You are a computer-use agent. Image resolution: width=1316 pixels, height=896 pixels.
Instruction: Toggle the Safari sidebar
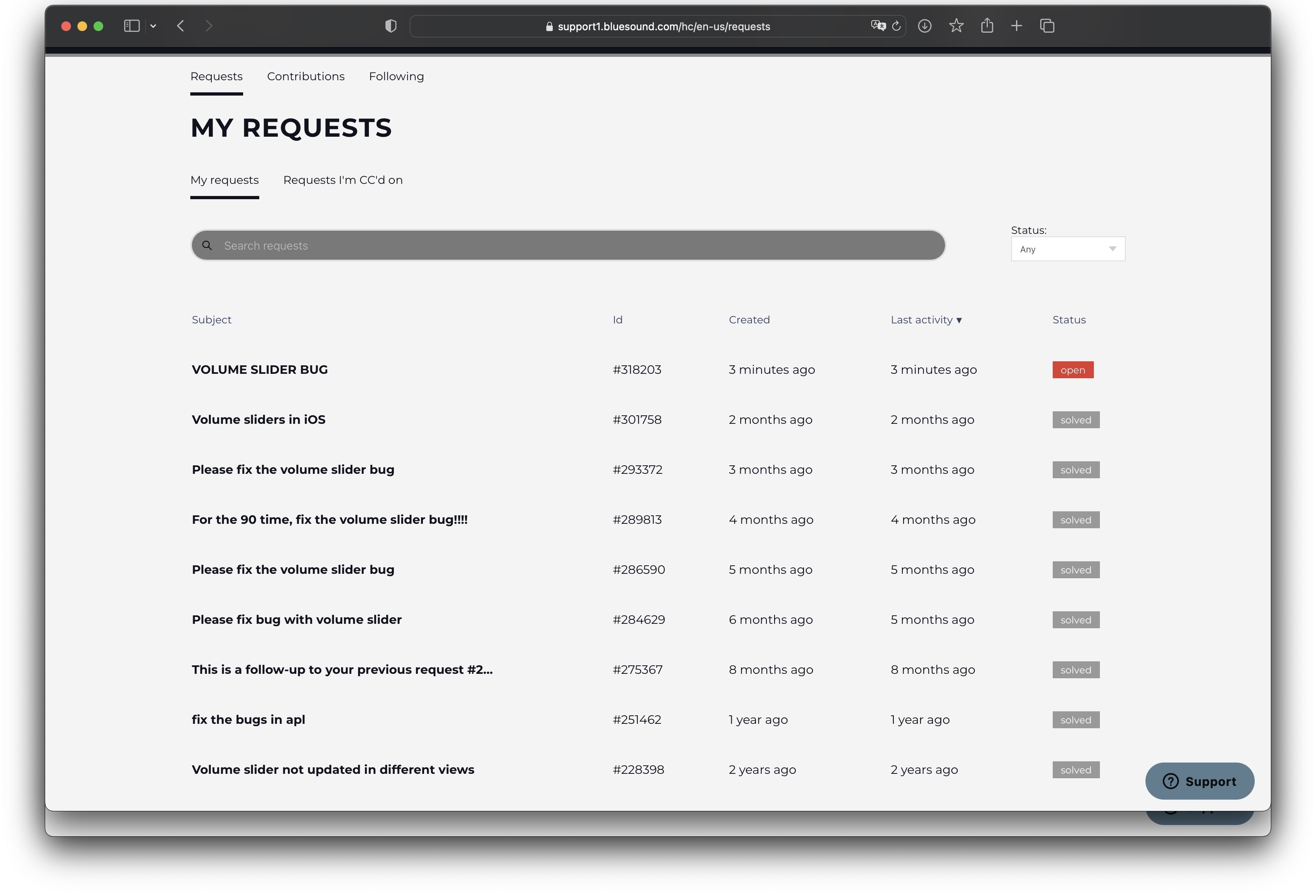pyautogui.click(x=131, y=25)
